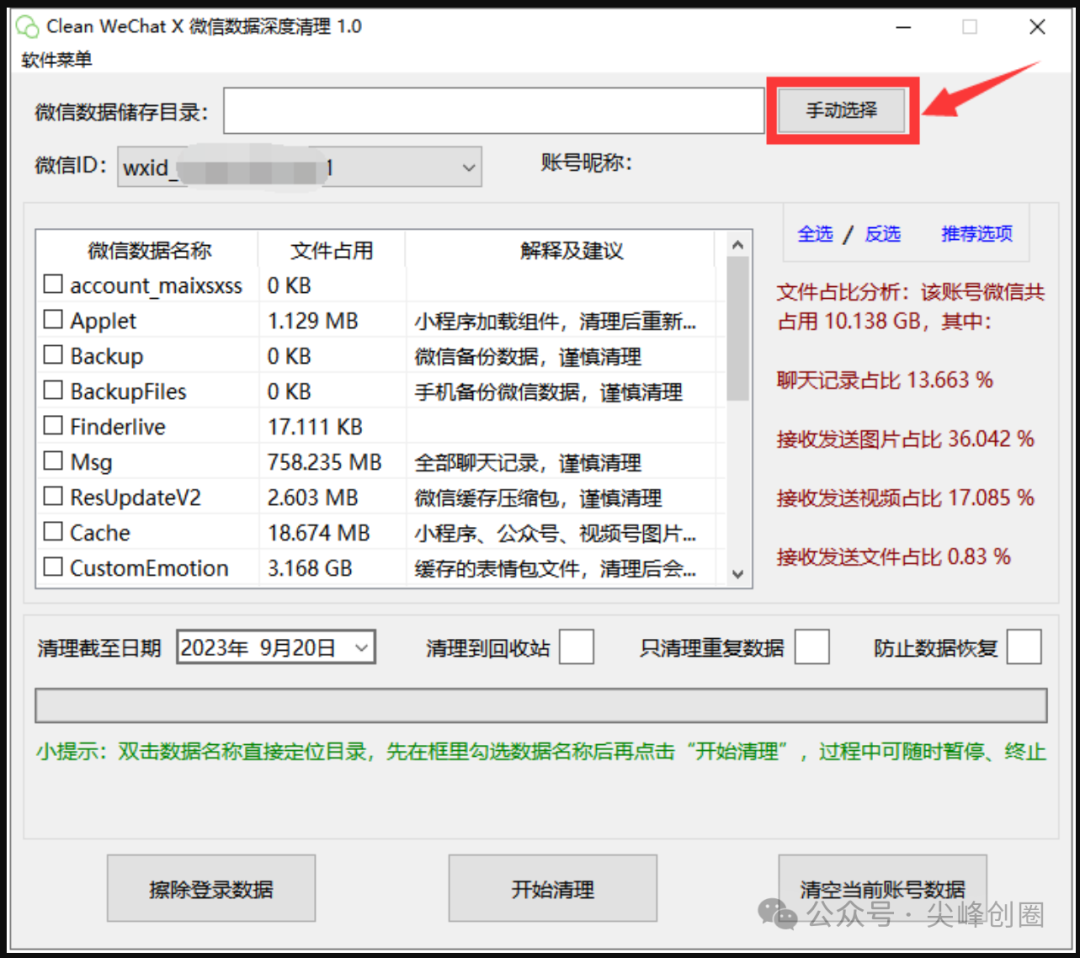Click the 手动选择 button
The height and width of the screenshot is (958, 1080).
[841, 110]
